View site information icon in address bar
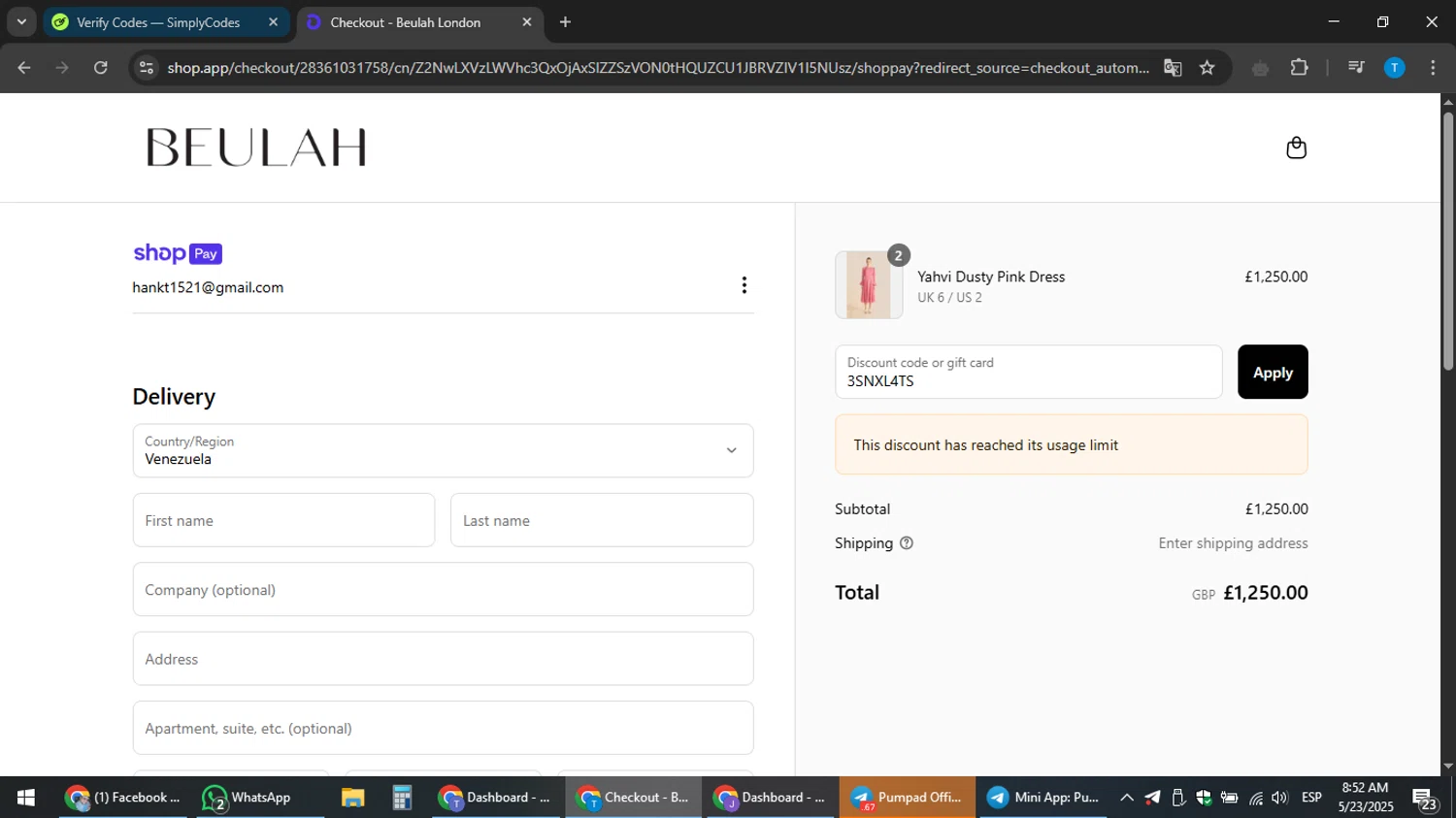 point(147,68)
